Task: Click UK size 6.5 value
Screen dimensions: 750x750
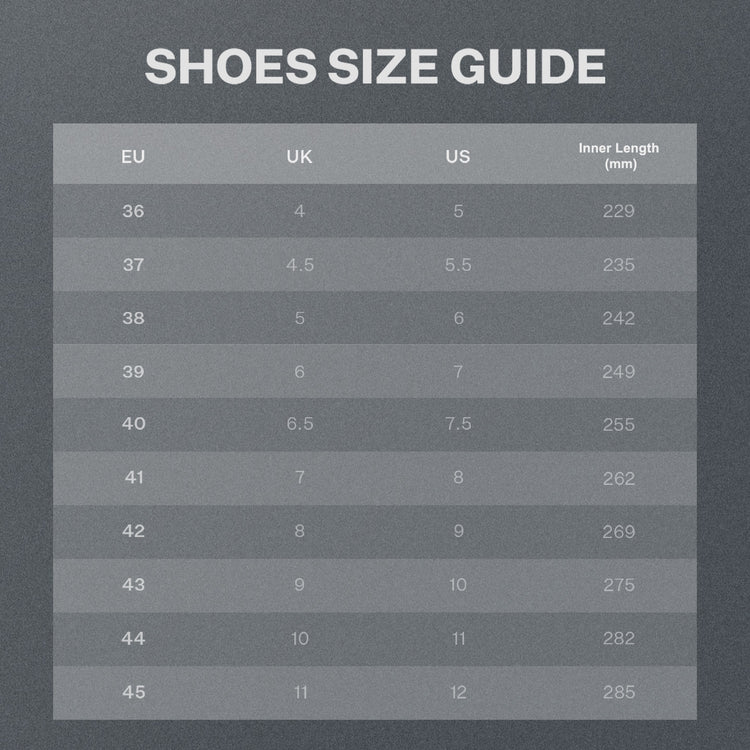Action: click(x=300, y=423)
